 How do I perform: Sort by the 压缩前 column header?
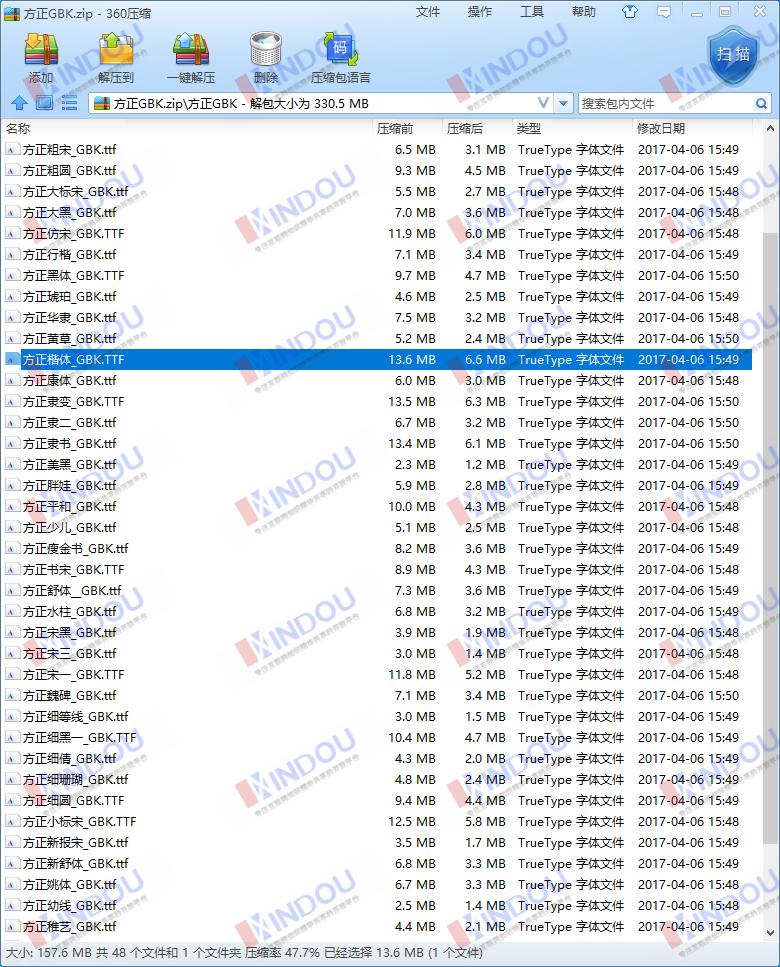click(x=395, y=128)
